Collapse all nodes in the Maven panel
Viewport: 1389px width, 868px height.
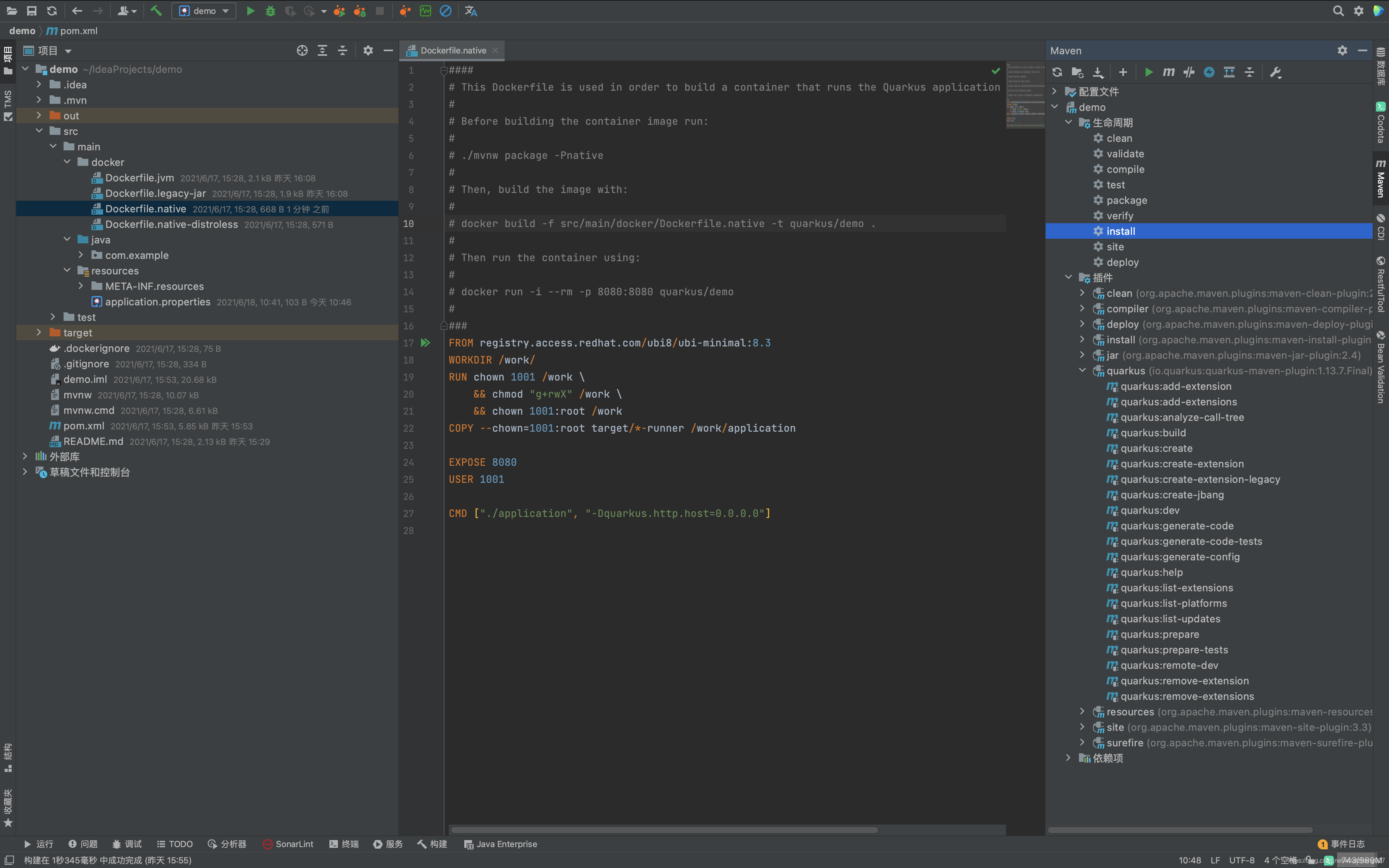(1249, 72)
